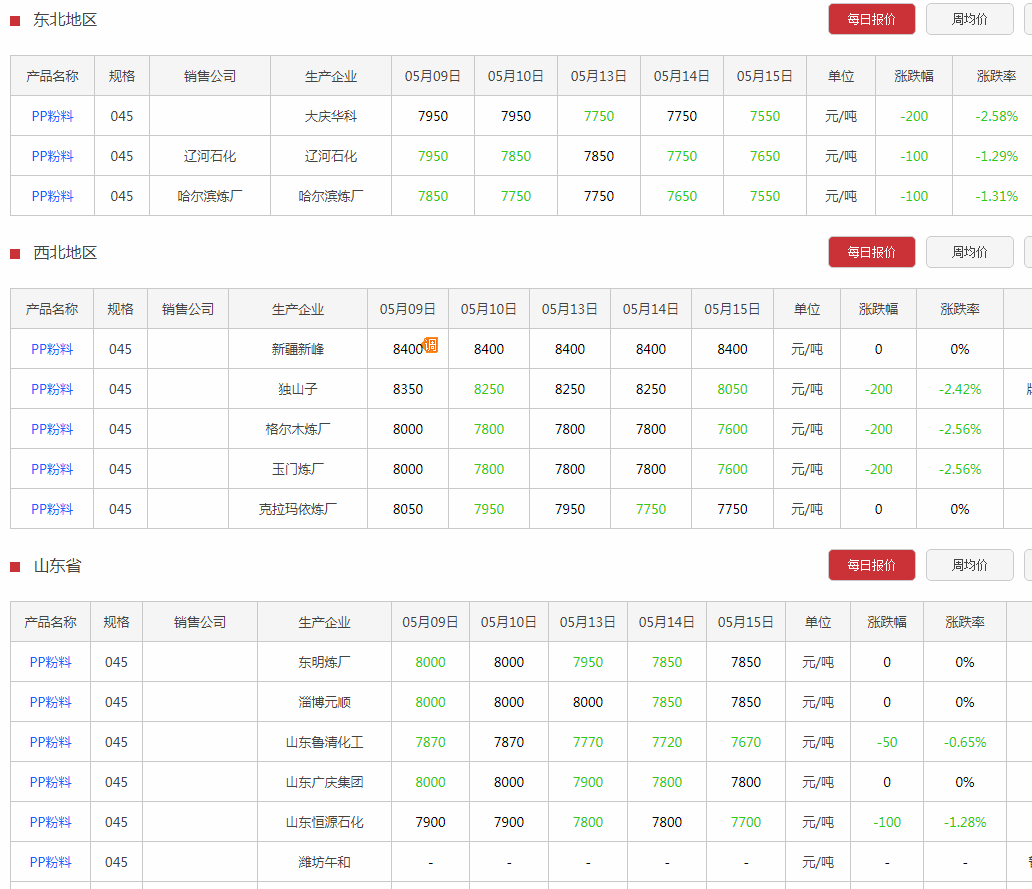1032x889 pixels.
Task: Select 每日报价 tab in 山东省 section
Action: click(x=871, y=565)
